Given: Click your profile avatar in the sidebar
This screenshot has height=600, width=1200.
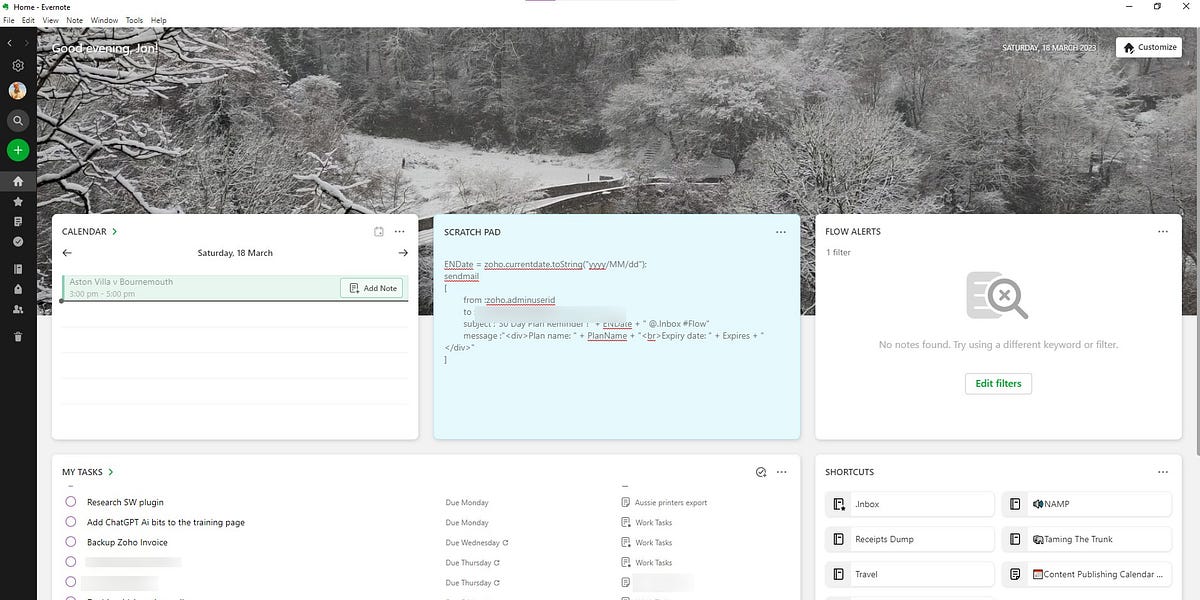Looking at the screenshot, I should pos(16,90).
